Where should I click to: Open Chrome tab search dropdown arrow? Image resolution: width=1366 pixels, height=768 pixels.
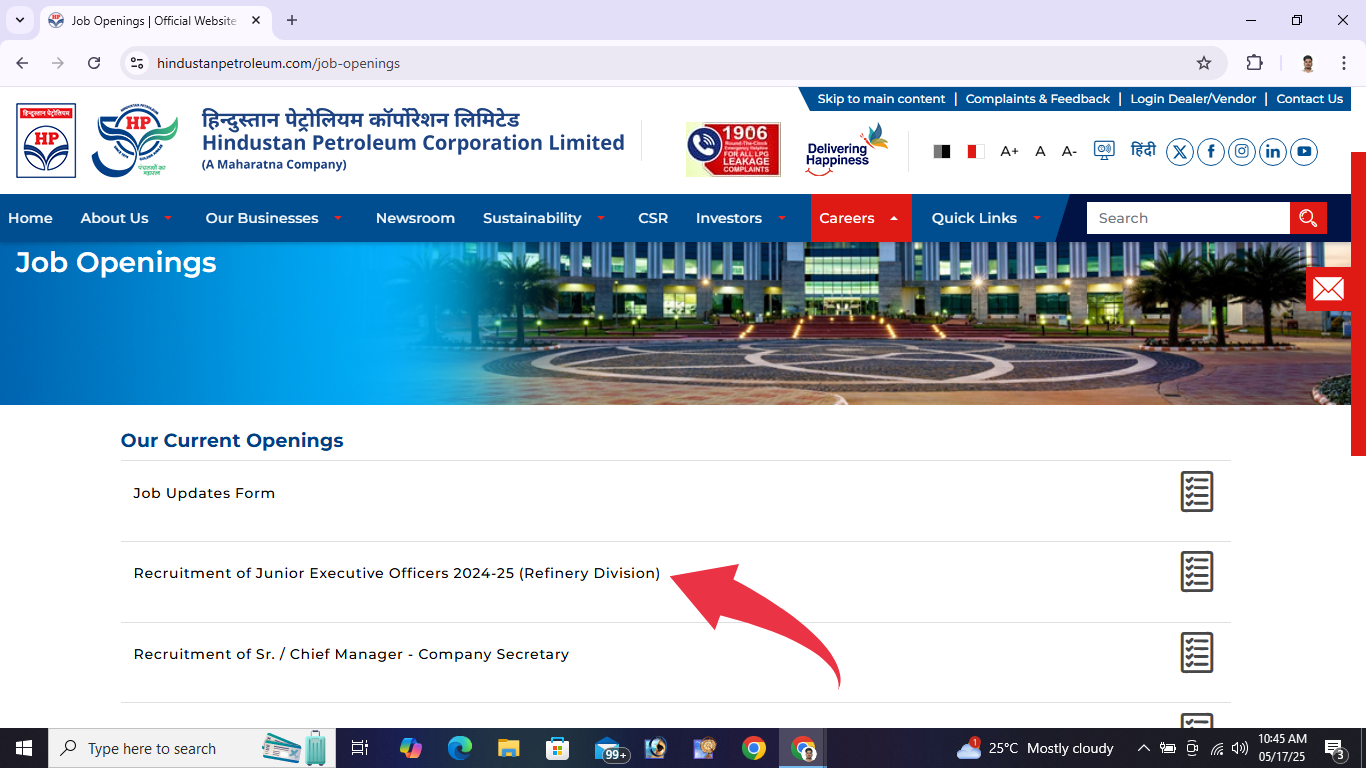coord(19,20)
